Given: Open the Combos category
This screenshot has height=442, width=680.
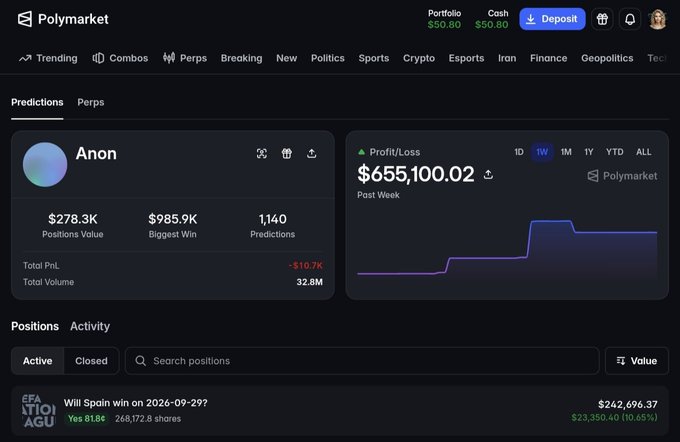Looking at the screenshot, I should click(120, 58).
